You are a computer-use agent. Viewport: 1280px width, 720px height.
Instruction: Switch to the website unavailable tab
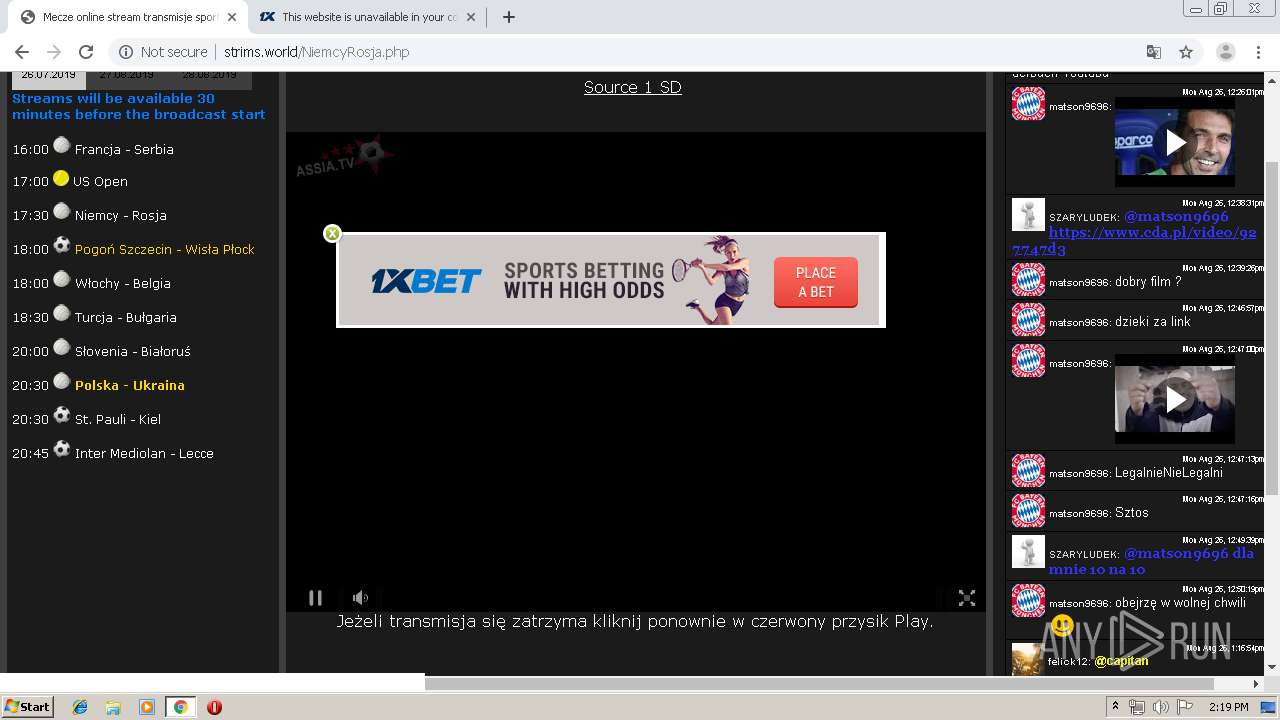pyautogui.click(x=368, y=17)
